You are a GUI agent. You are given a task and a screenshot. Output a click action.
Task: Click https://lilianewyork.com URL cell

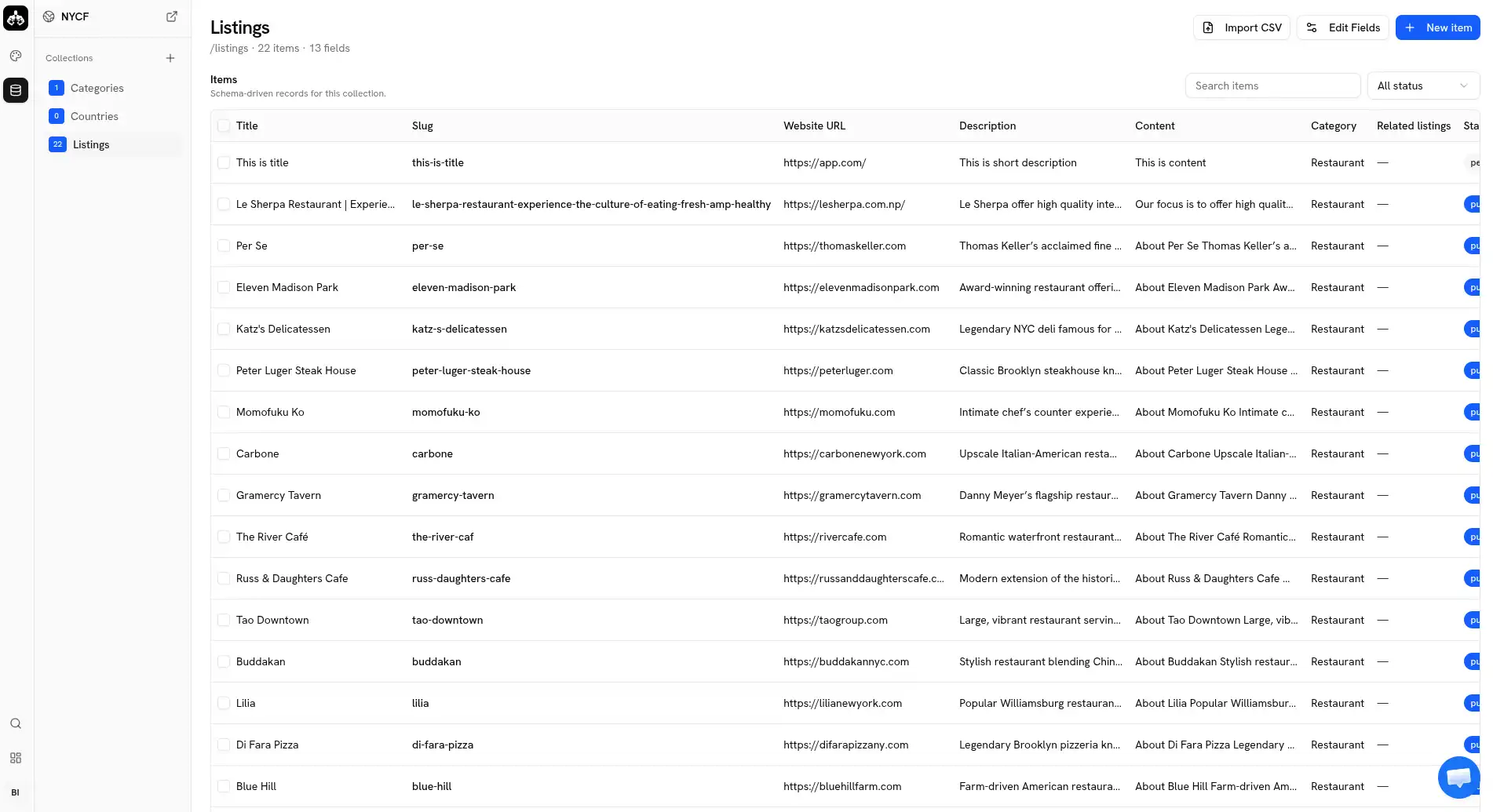(842, 703)
